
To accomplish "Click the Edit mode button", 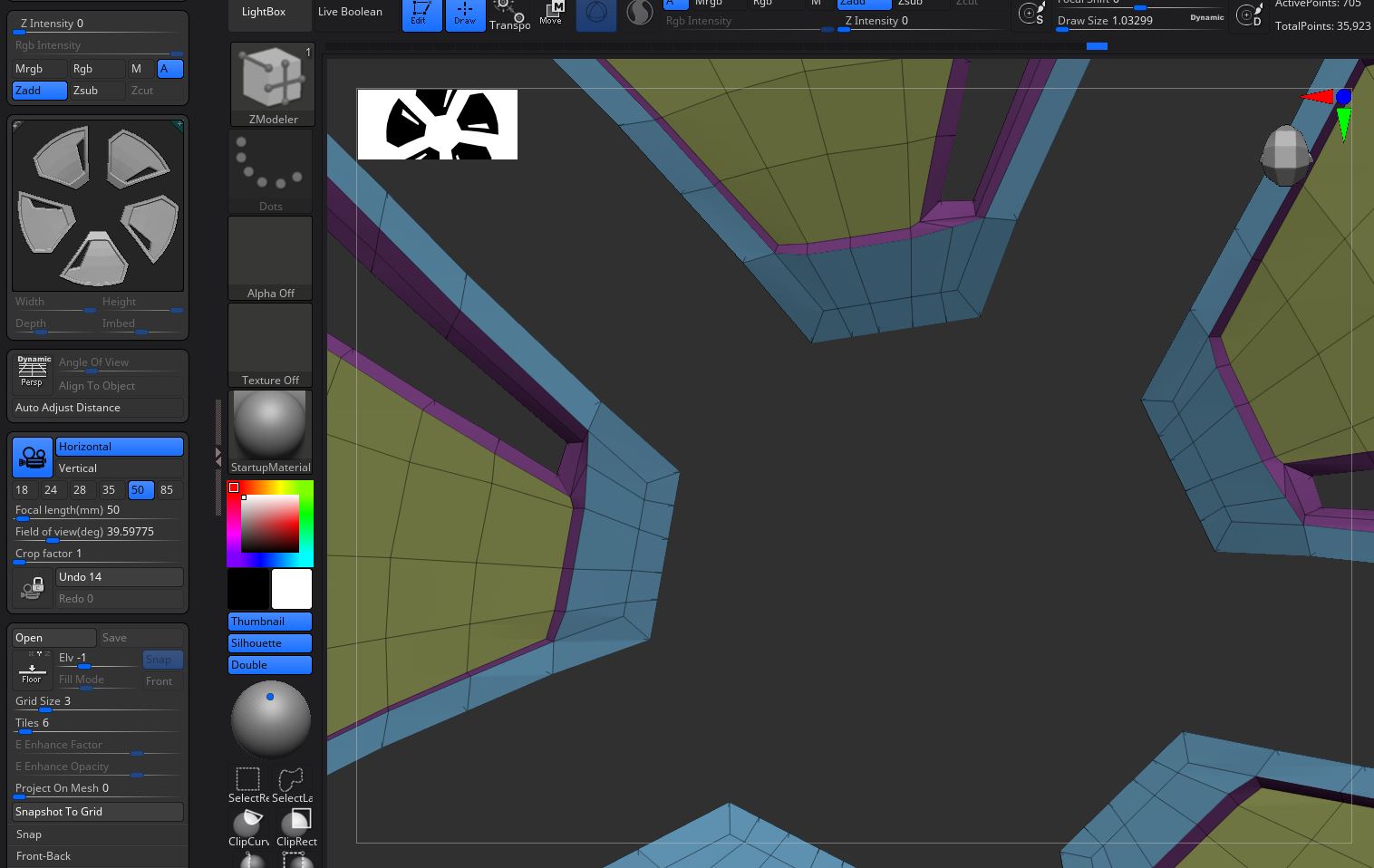I will coord(421,14).
